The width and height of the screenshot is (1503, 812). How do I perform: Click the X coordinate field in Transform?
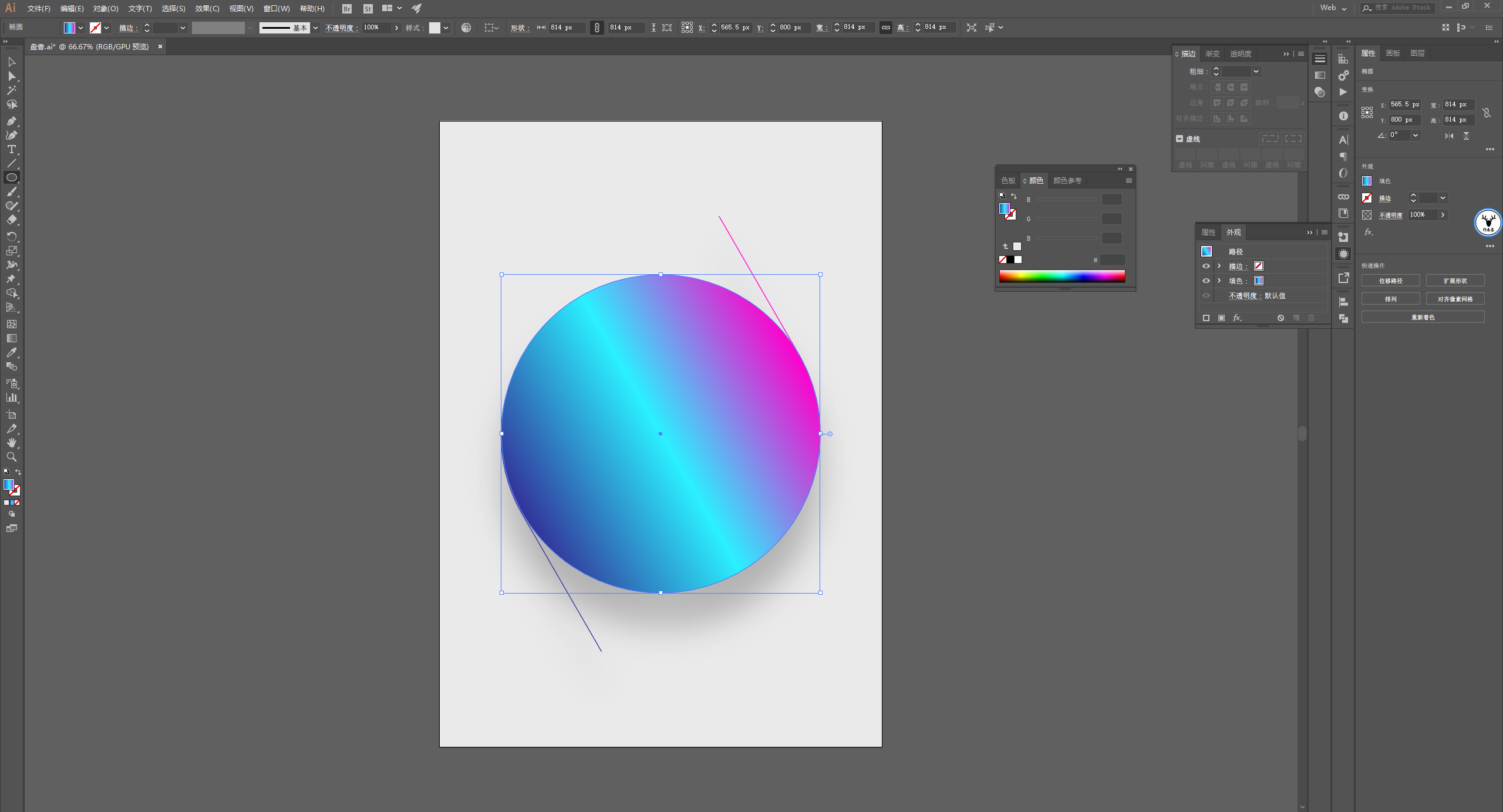tap(1404, 105)
